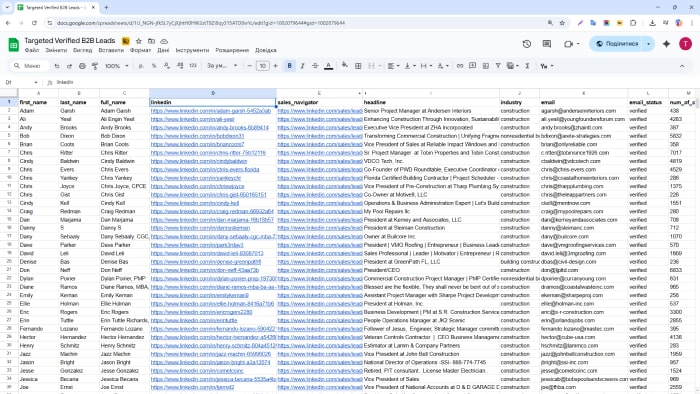This screenshot has height=394, width=700.
Task: Open the name box dropdown arrow
Action: [x=35, y=83]
